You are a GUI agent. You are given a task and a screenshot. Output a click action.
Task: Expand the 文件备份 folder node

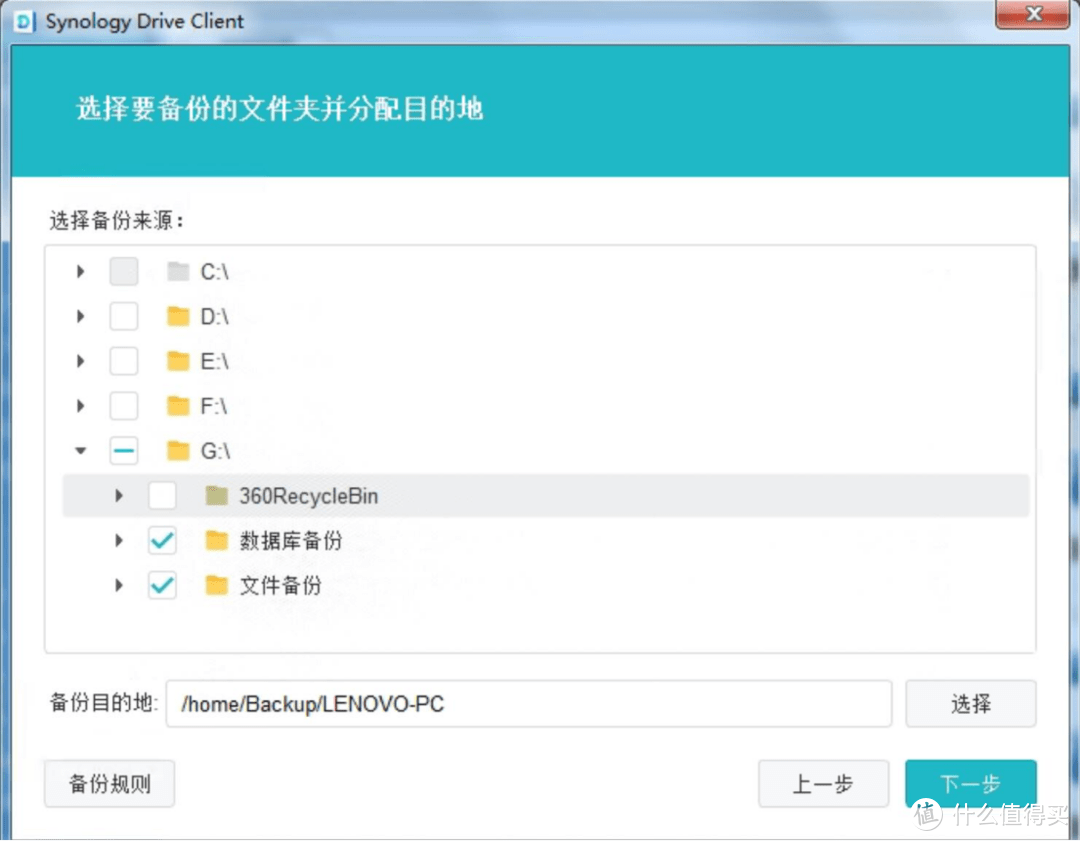point(119,585)
